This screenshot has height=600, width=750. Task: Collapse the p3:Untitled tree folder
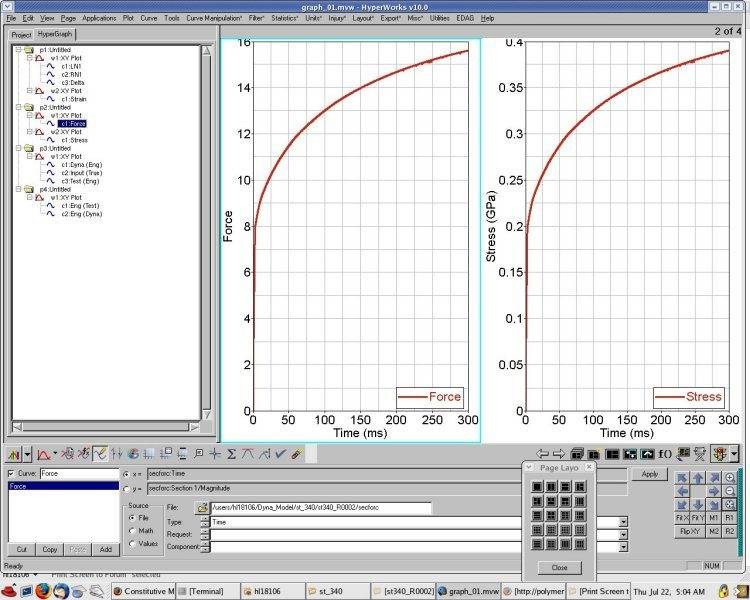[x=19, y=148]
